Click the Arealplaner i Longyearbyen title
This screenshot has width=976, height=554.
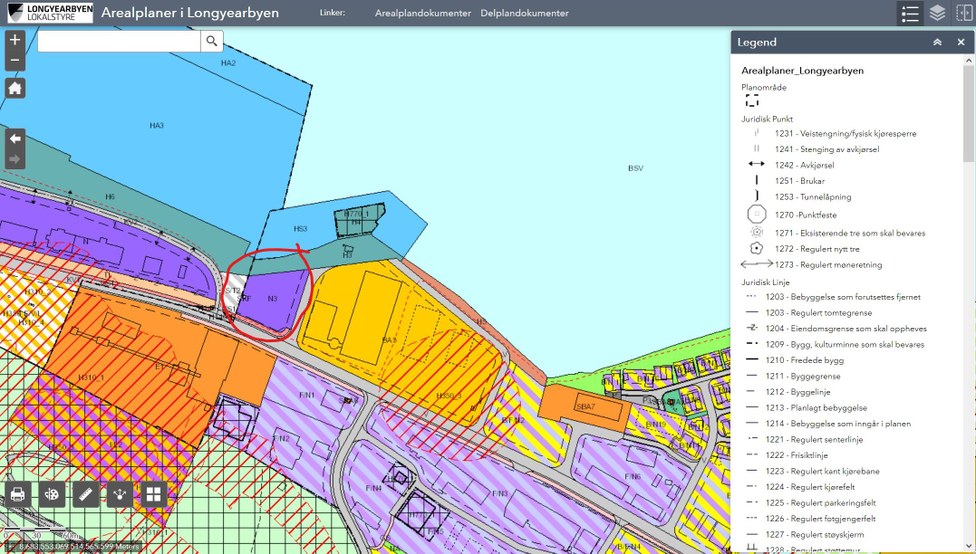point(190,12)
